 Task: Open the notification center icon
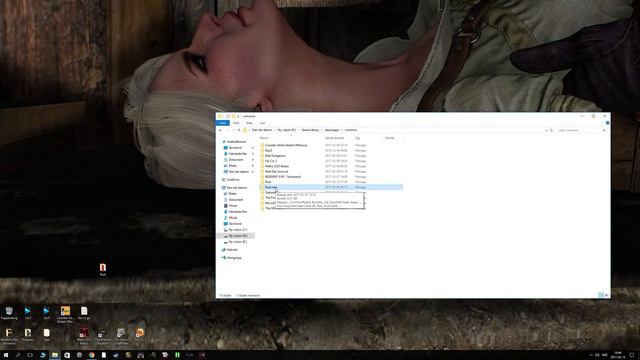[631, 355]
